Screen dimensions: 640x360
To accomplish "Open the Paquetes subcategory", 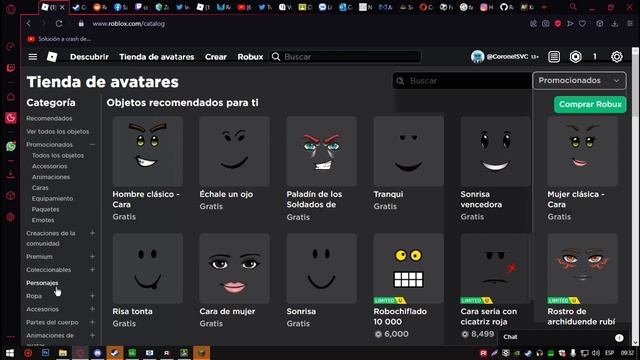I will (45, 209).
